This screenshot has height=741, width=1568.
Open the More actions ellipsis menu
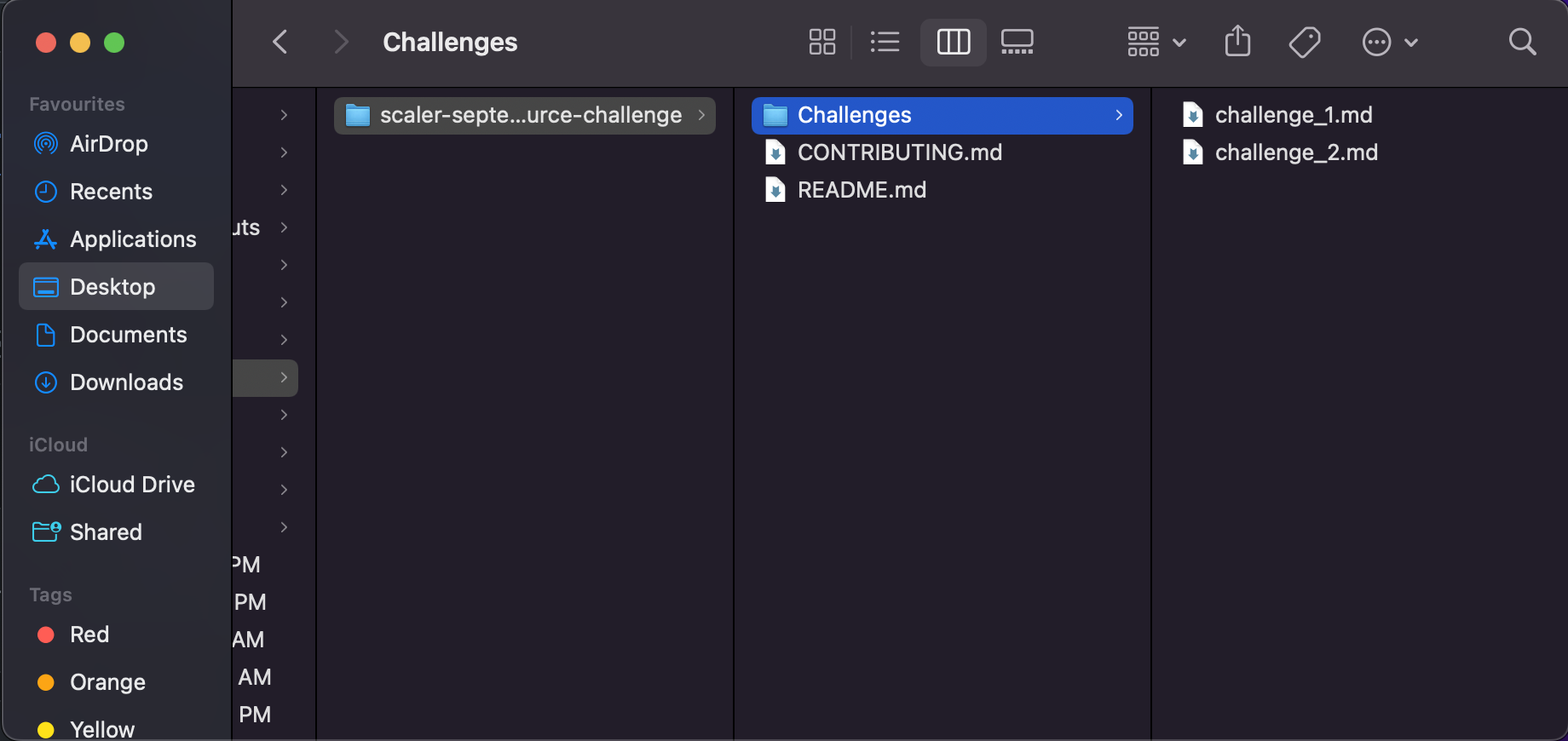tap(1375, 42)
